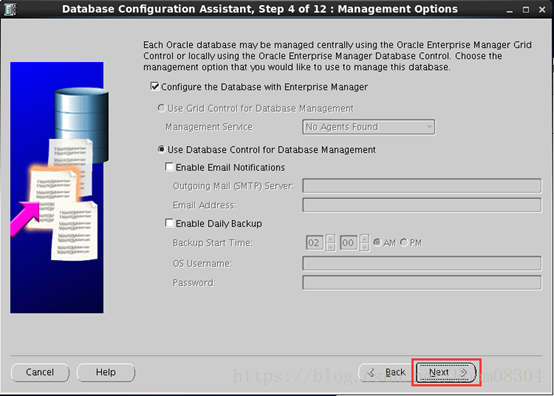Uncheck Configure the Database with Enterprise Manager
This screenshot has height=396, width=554.
coord(155,86)
